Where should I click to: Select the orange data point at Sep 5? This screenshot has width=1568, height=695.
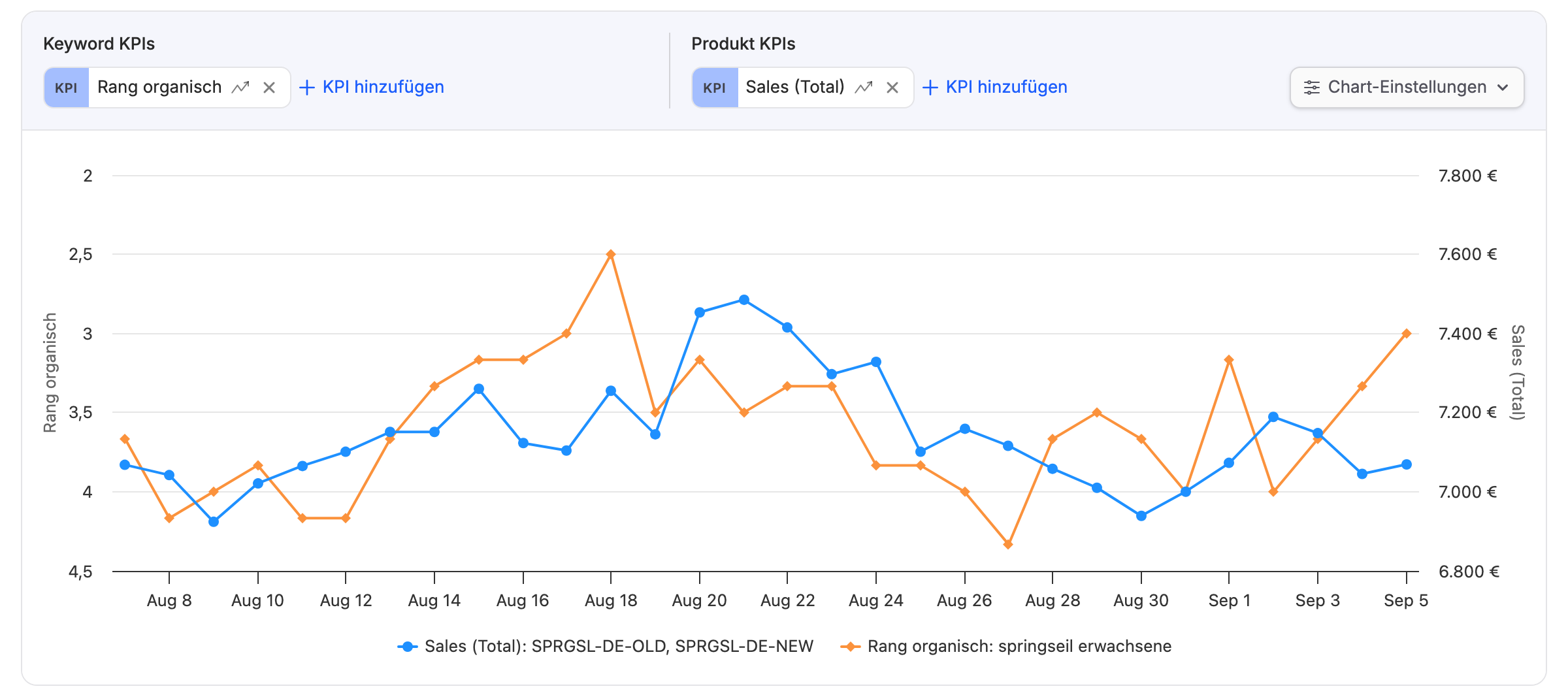click(1406, 334)
